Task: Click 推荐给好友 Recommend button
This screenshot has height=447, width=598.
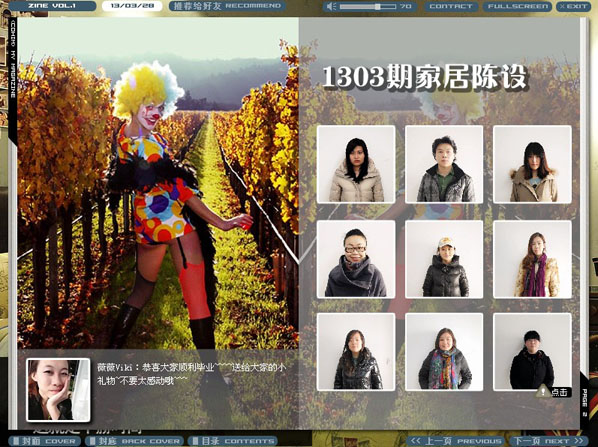Action: (227, 6)
